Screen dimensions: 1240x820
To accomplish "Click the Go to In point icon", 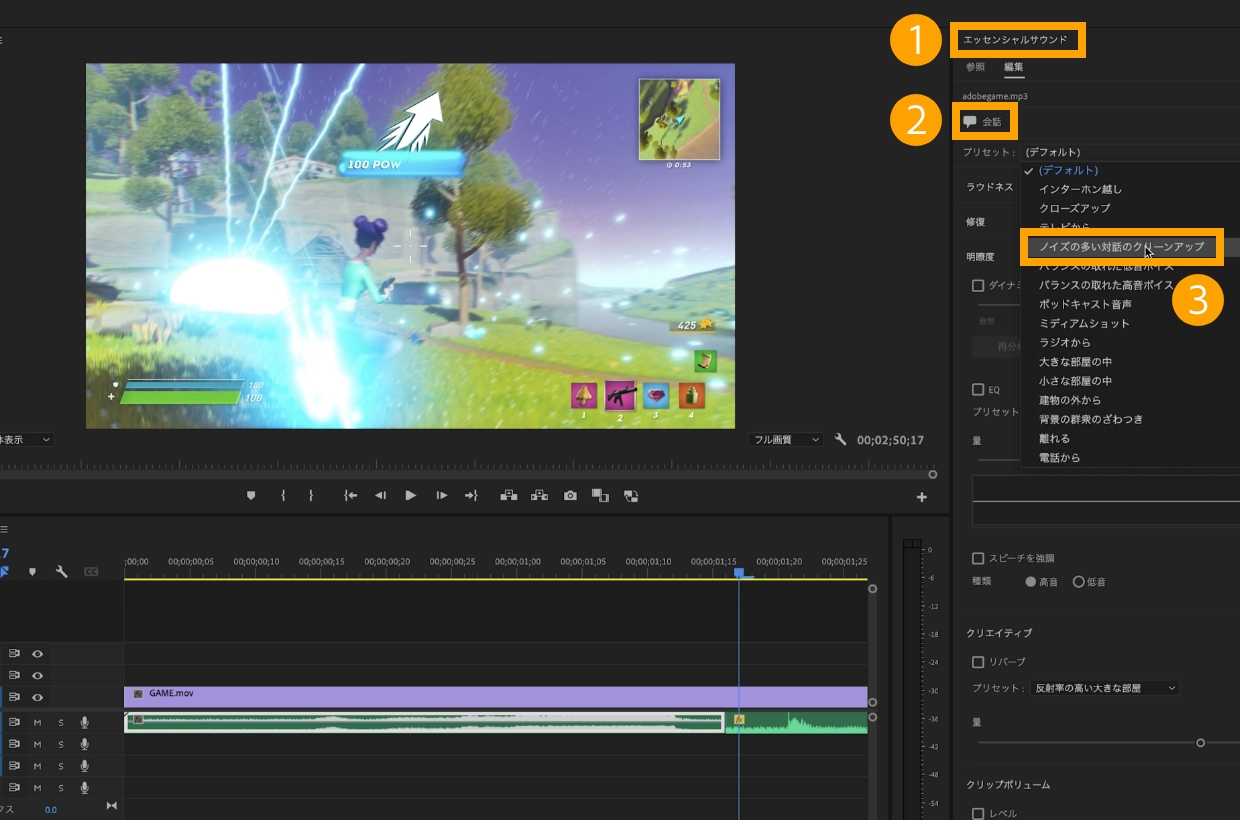I will point(350,495).
